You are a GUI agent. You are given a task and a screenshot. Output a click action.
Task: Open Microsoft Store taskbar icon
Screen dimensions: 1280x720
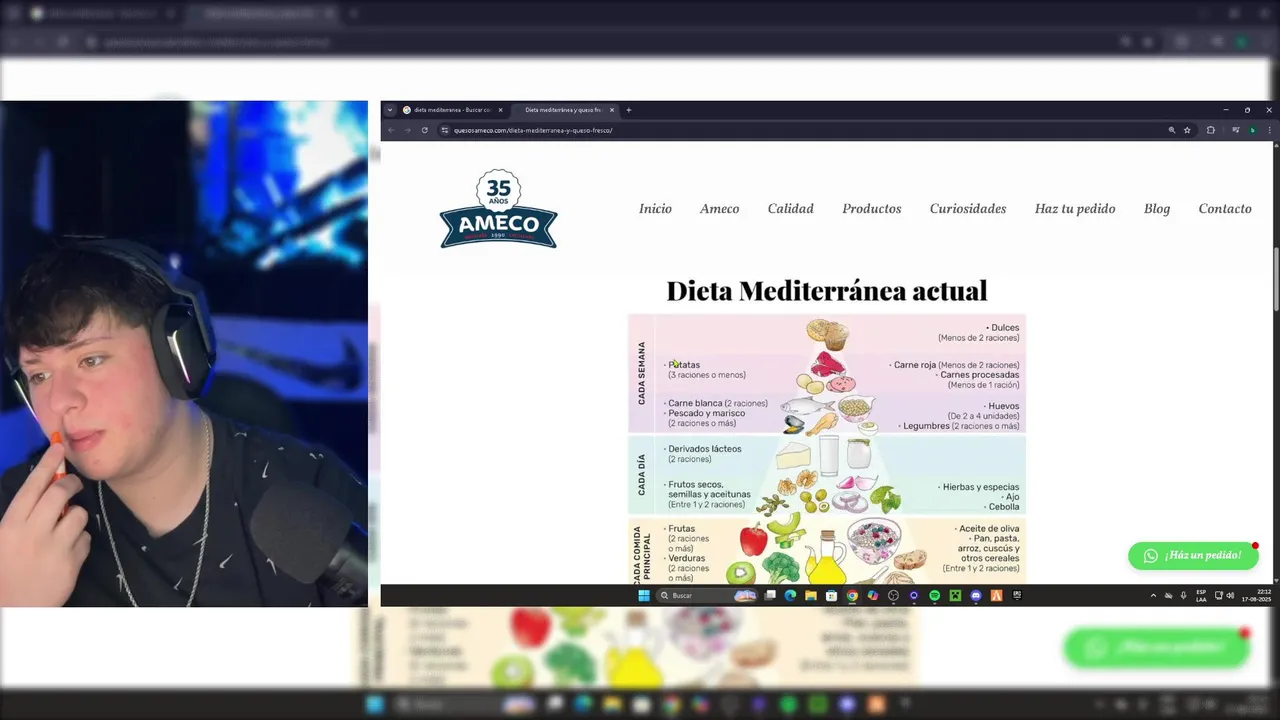(831, 595)
